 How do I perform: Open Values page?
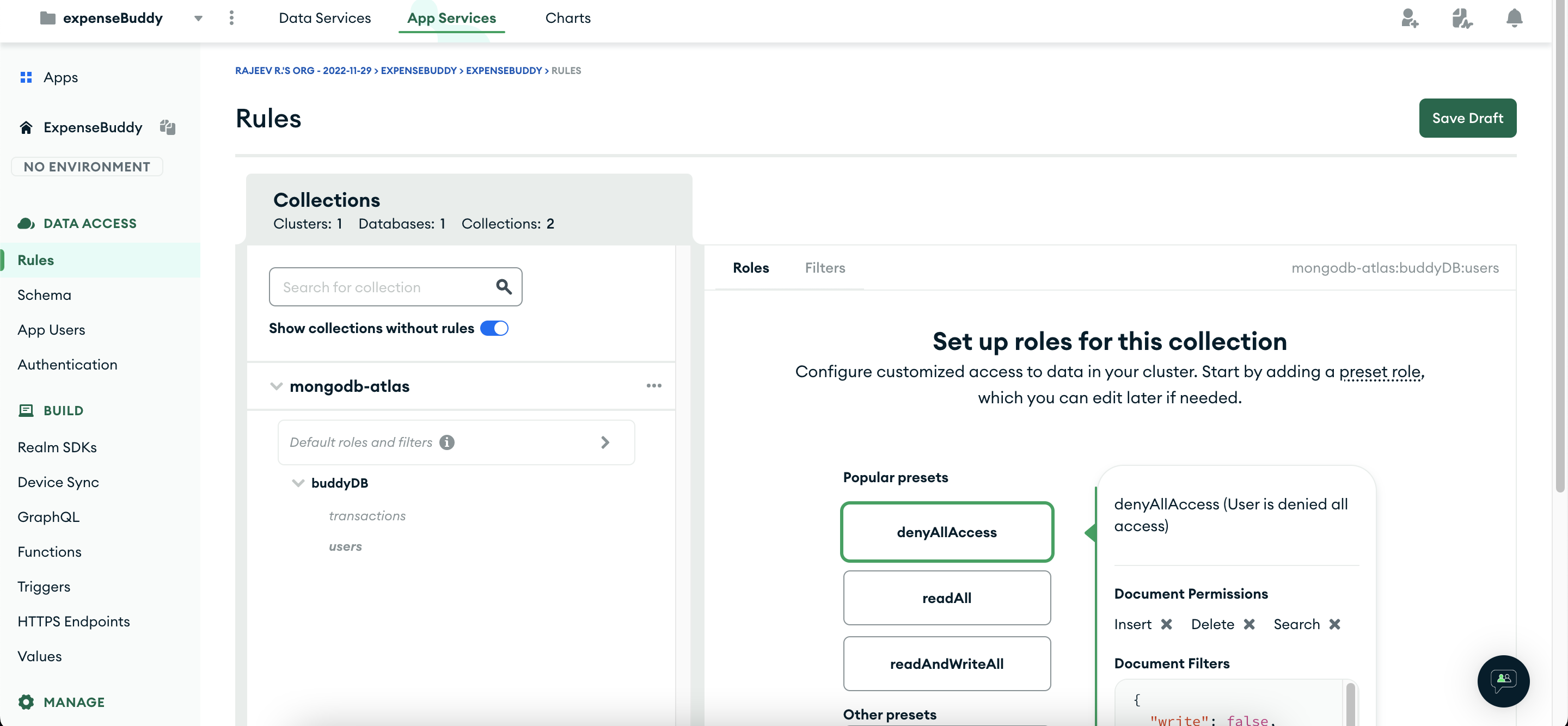(x=40, y=656)
